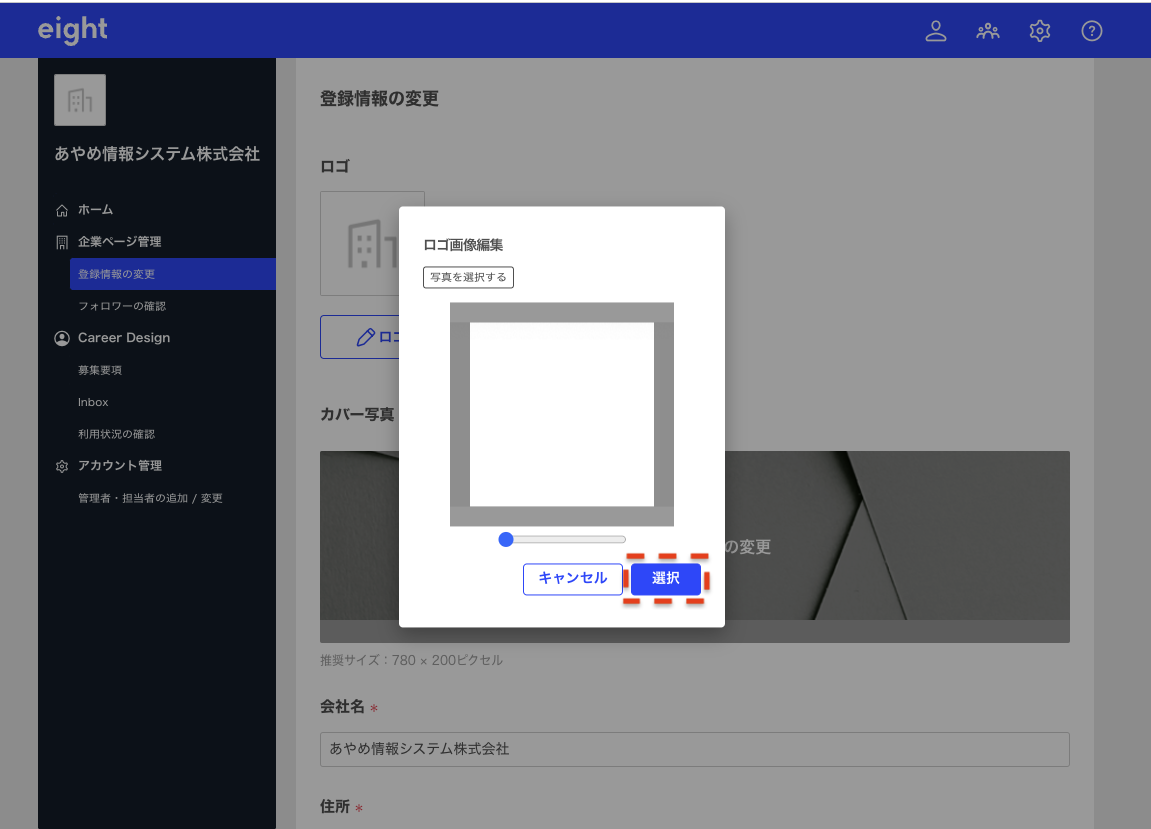1151x829 pixels.
Task: Open the group members icon
Action: tap(987, 31)
